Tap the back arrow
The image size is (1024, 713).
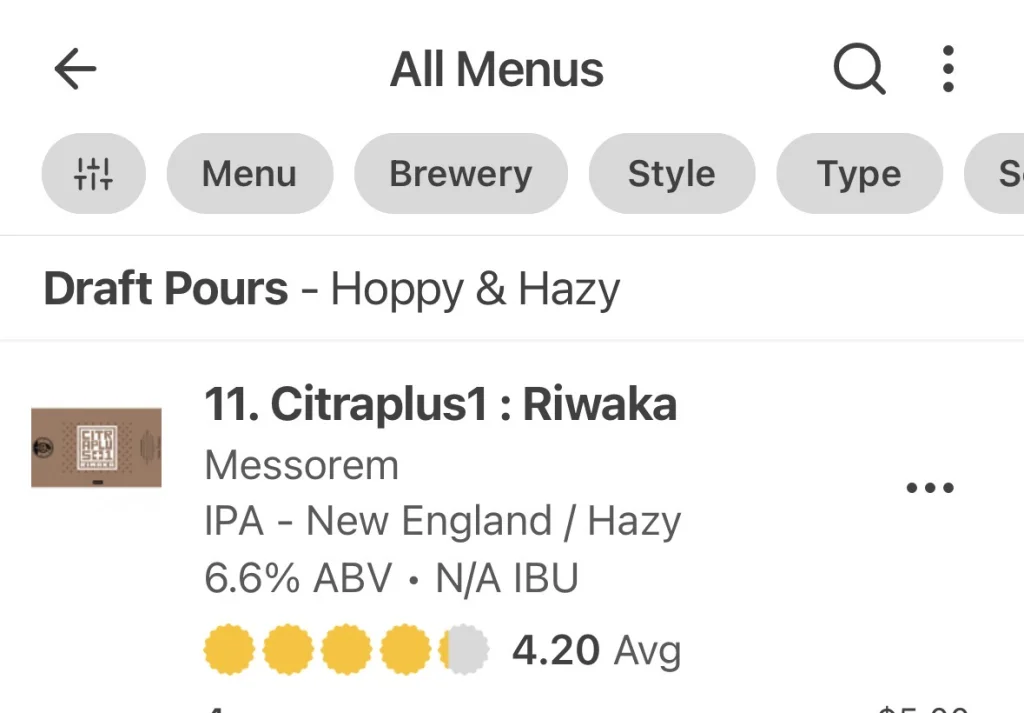point(75,69)
